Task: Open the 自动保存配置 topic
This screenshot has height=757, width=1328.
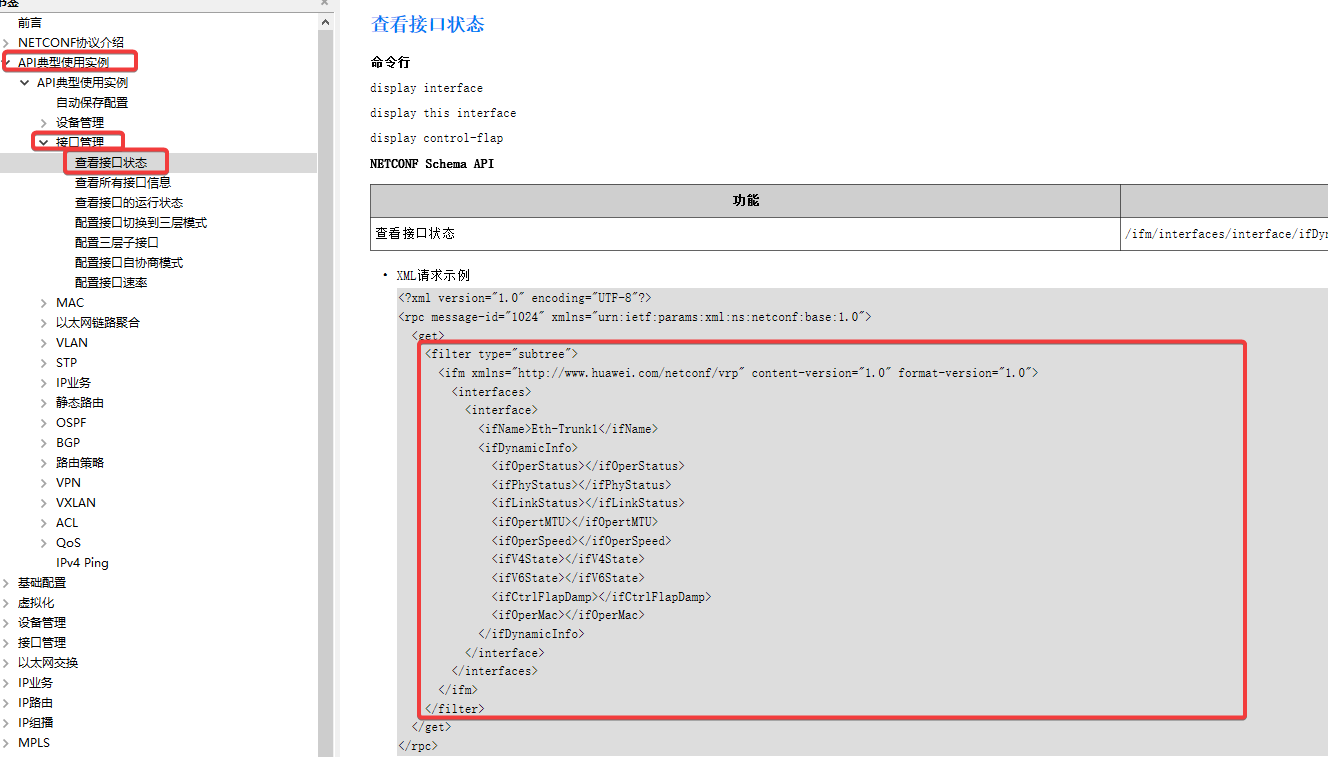Action: 92,102
